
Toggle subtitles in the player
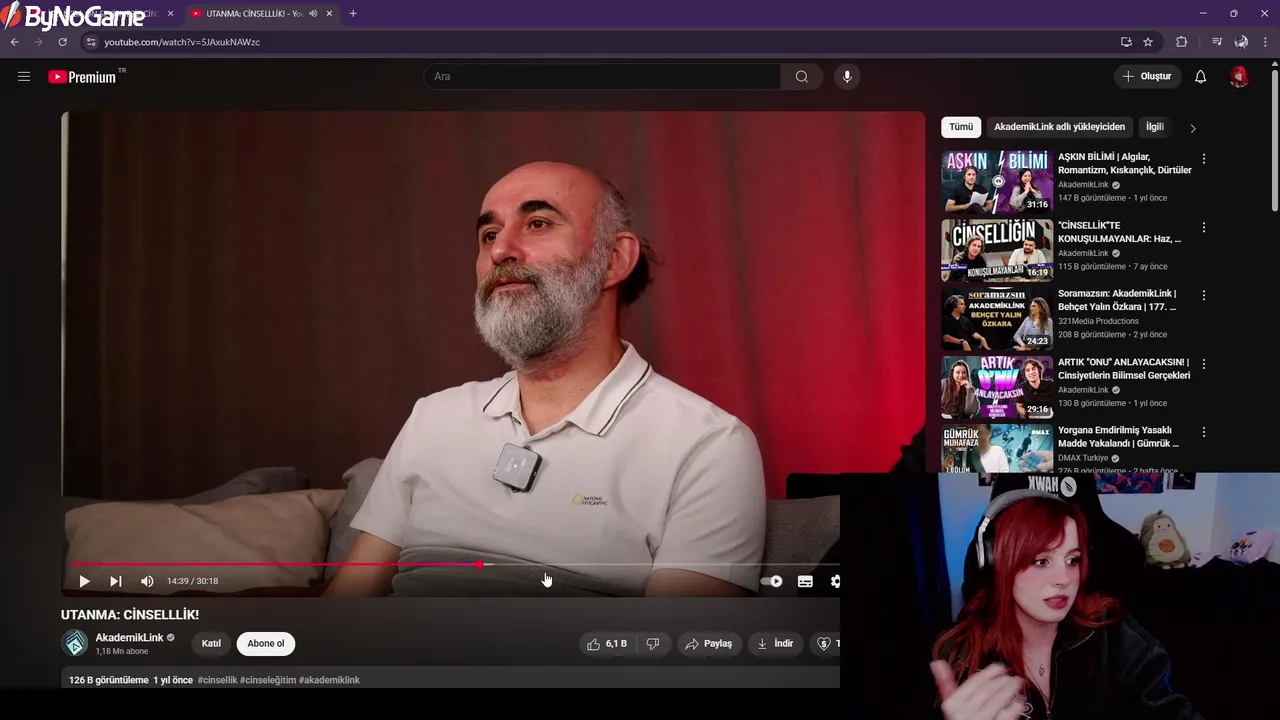pos(805,581)
